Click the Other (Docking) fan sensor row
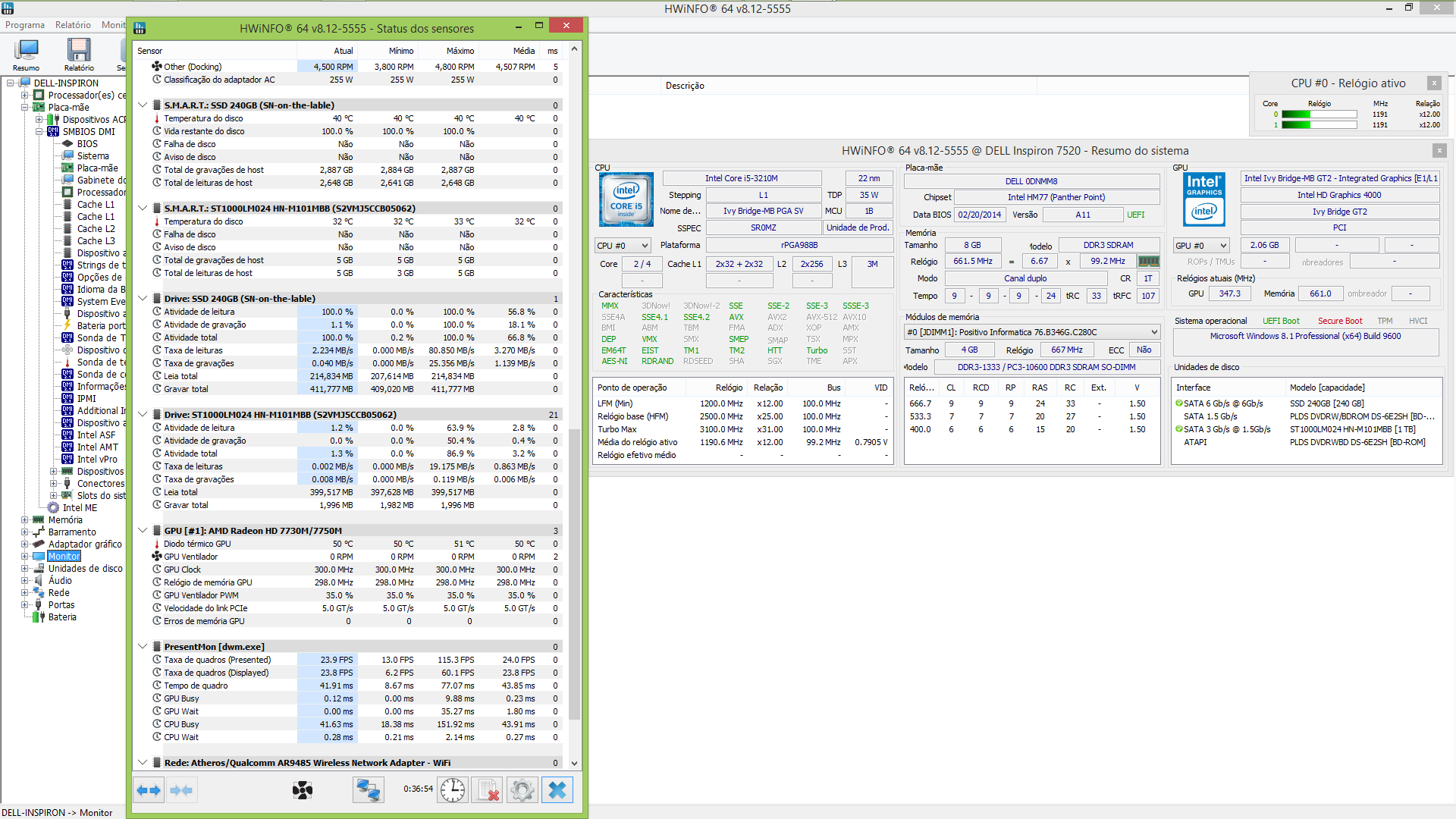Viewport: 1456px width, 819px height. [355, 67]
